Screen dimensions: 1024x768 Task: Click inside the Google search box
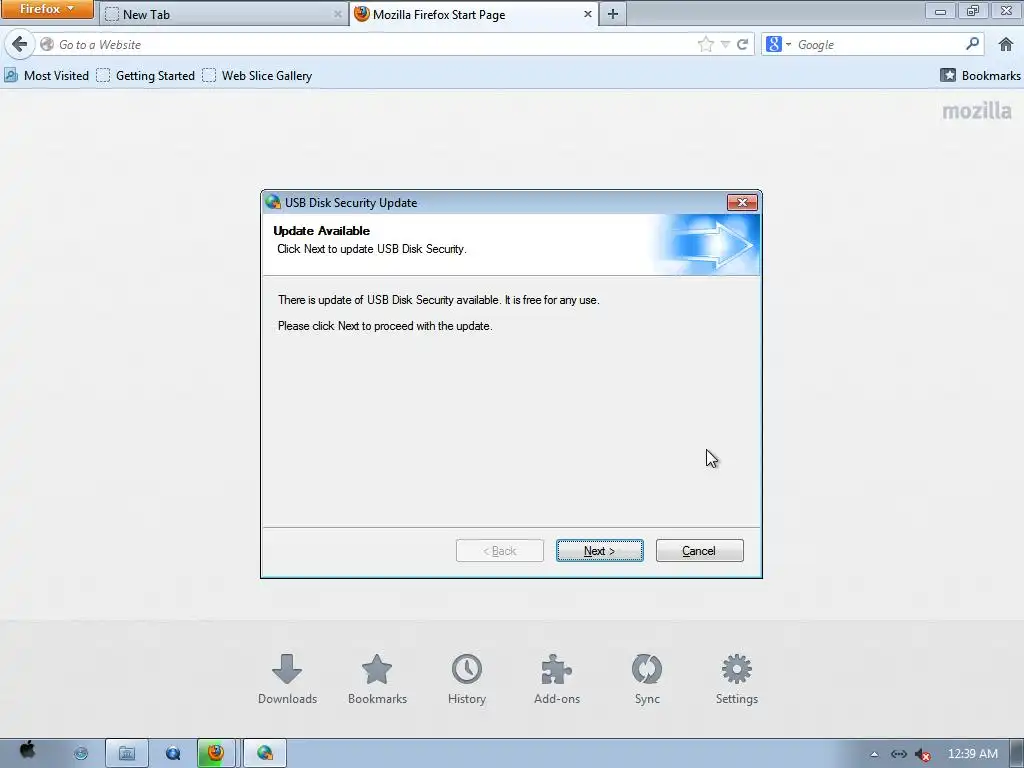point(877,44)
